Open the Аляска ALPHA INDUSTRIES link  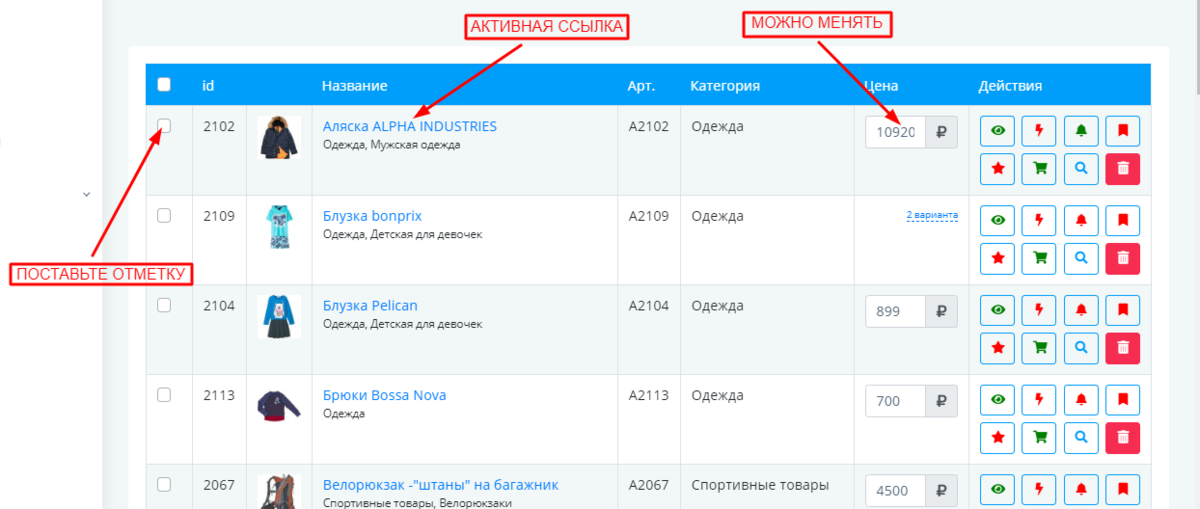pos(410,127)
